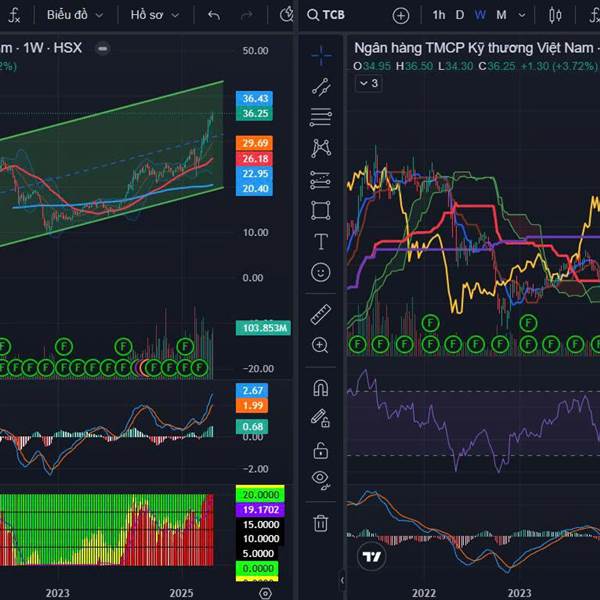The height and width of the screenshot is (600, 600).
Task: Click the 36.25 current price label
Action: pos(254,113)
